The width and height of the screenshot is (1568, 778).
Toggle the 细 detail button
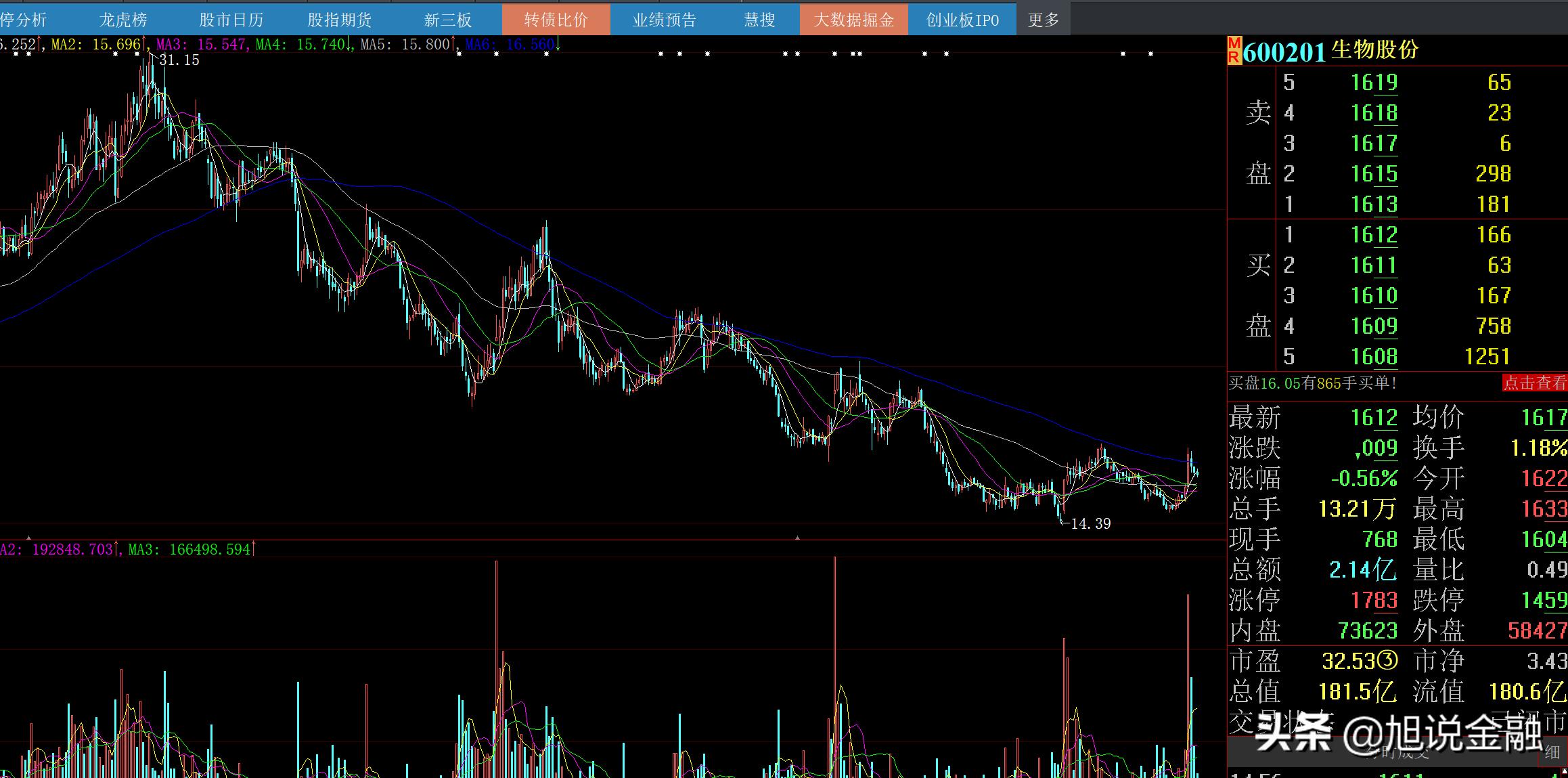pos(1552,751)
